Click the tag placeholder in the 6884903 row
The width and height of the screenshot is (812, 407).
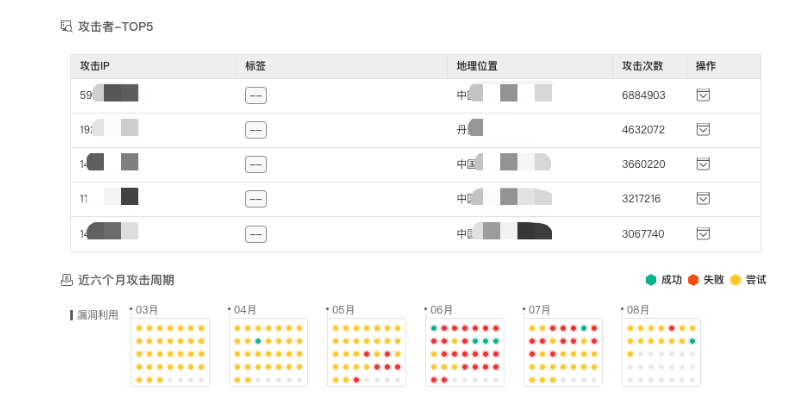point(256,95)
